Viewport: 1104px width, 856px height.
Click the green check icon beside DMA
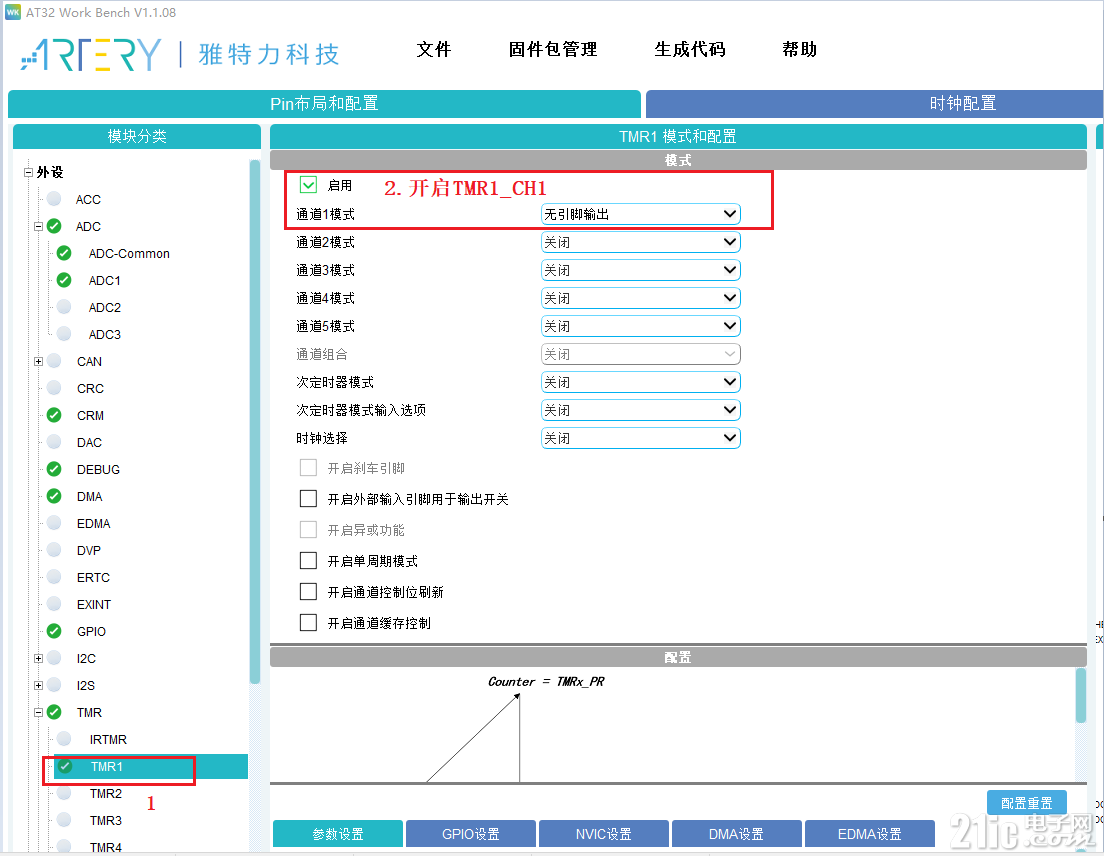54,496
